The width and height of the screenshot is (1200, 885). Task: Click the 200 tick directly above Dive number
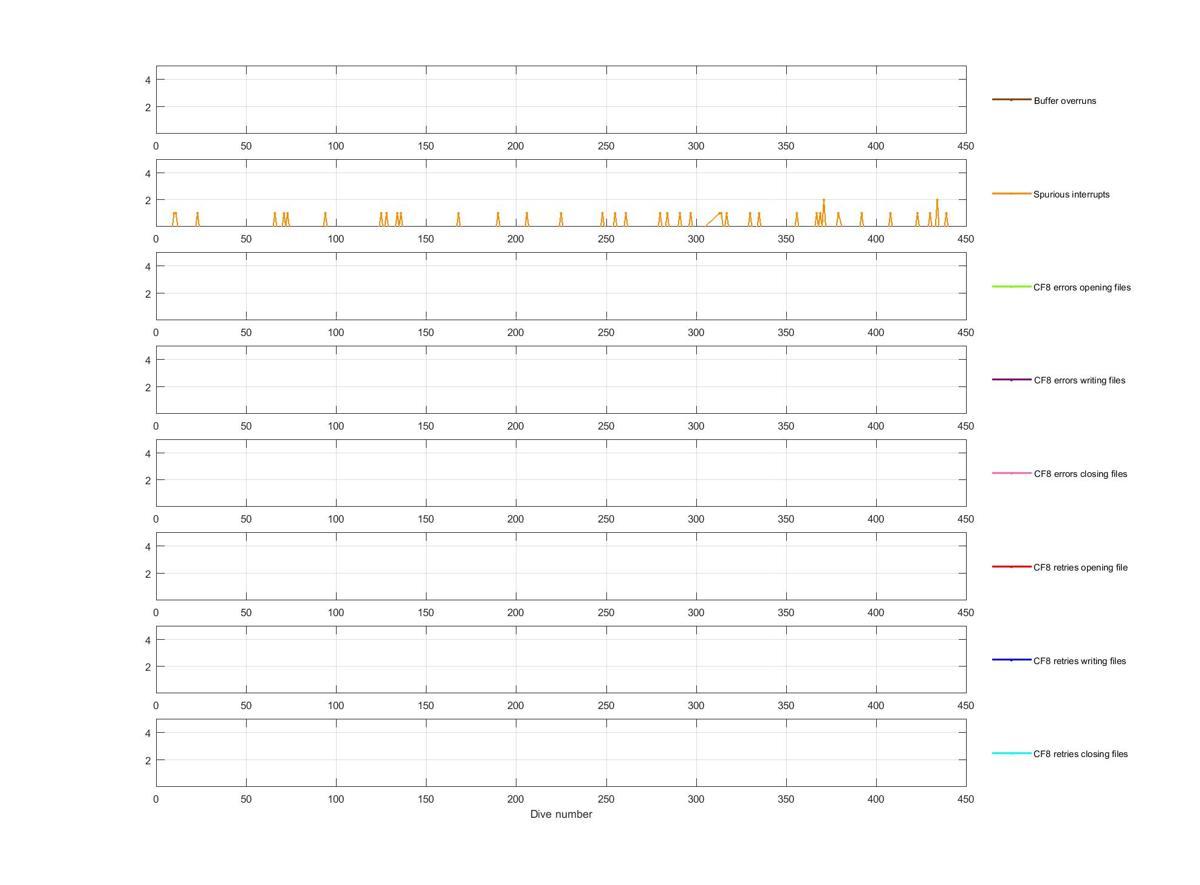(x=516, y=799)
